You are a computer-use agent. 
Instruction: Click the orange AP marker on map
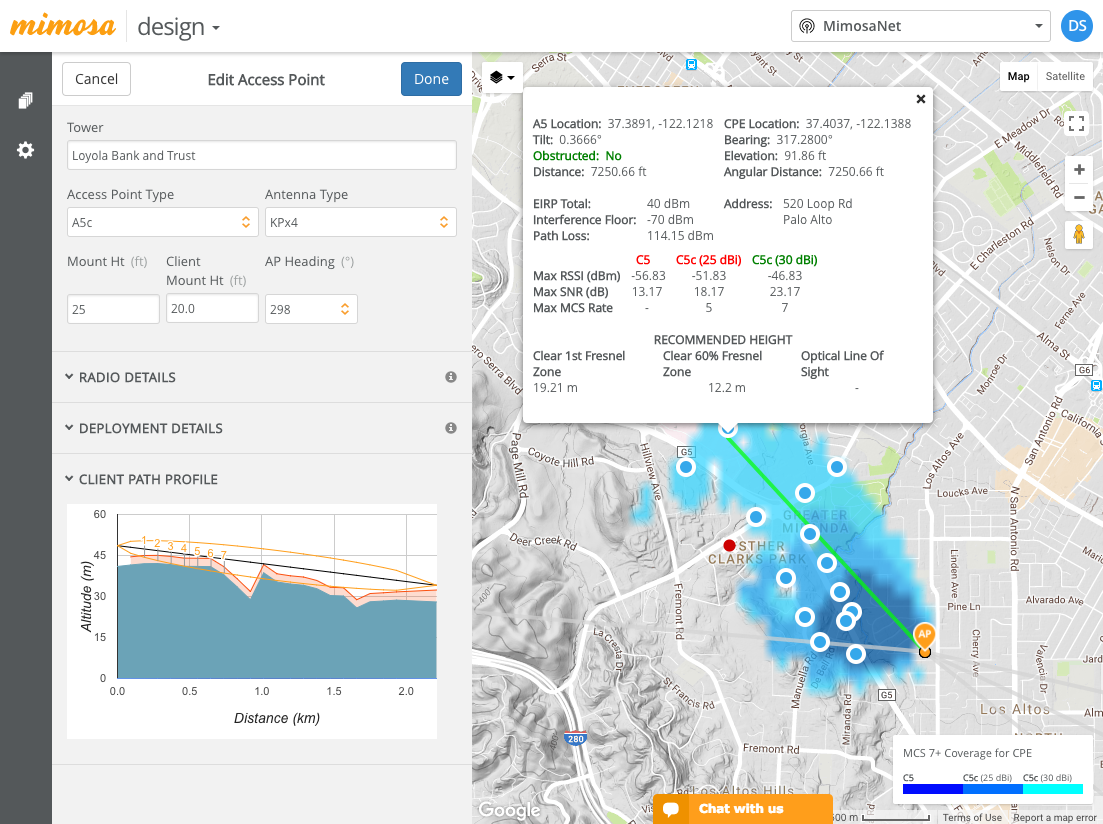pyautogui.click(x=924, y=634)
